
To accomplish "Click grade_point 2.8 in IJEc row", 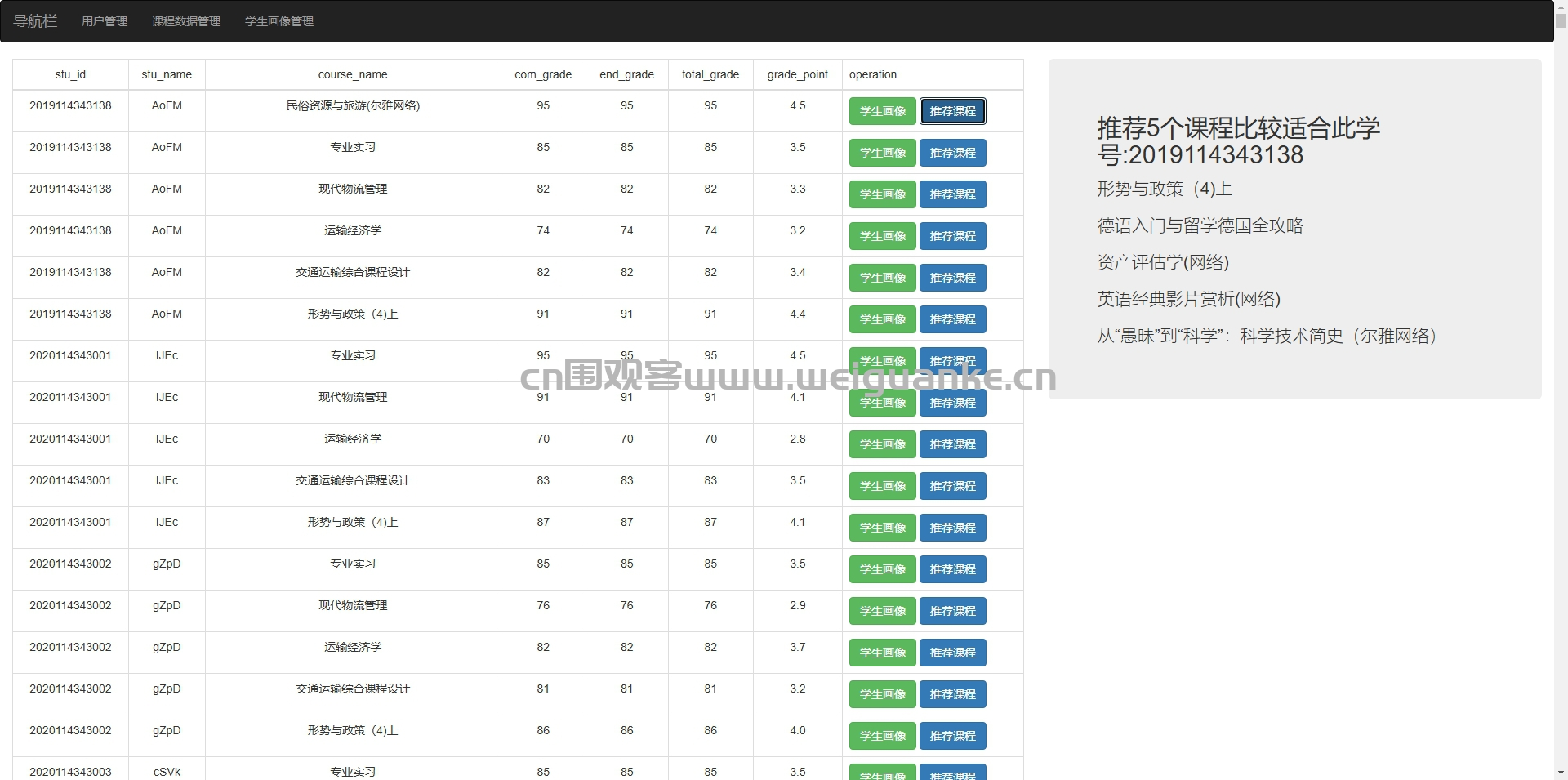I will pos(798,439).
